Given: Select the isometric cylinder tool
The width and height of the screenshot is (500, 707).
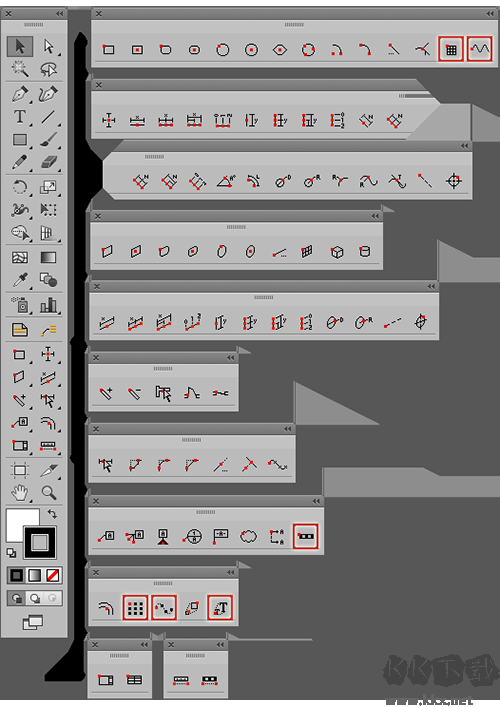Looking at the screenshot, I should tap(365, 252).
